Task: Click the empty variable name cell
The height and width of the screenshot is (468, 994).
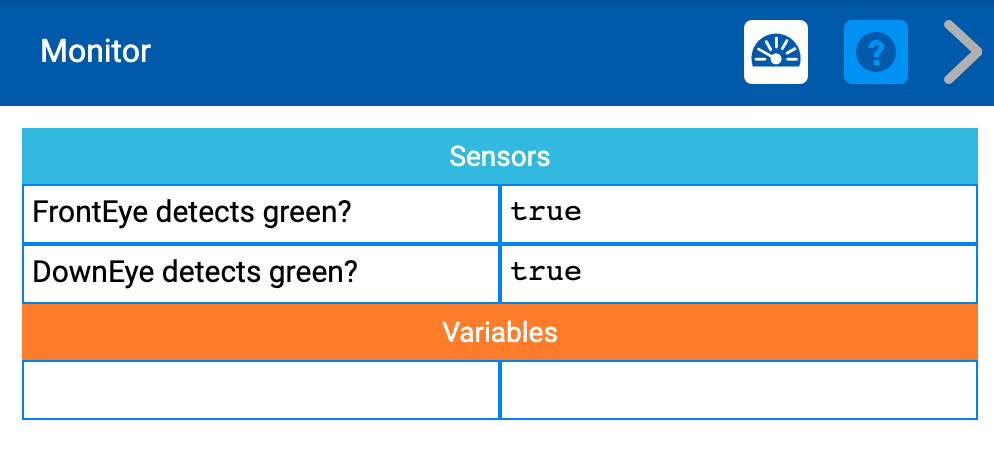Action: (x=260, y=390)
